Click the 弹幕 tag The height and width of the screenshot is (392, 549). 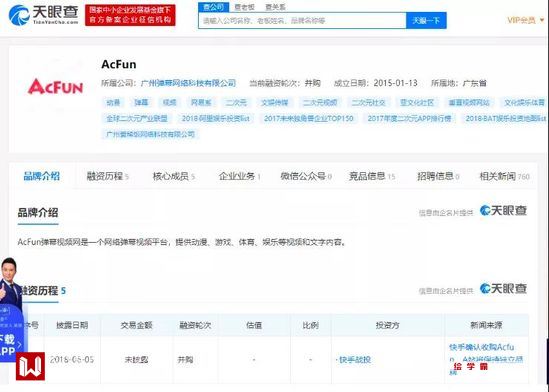point(141,102)
